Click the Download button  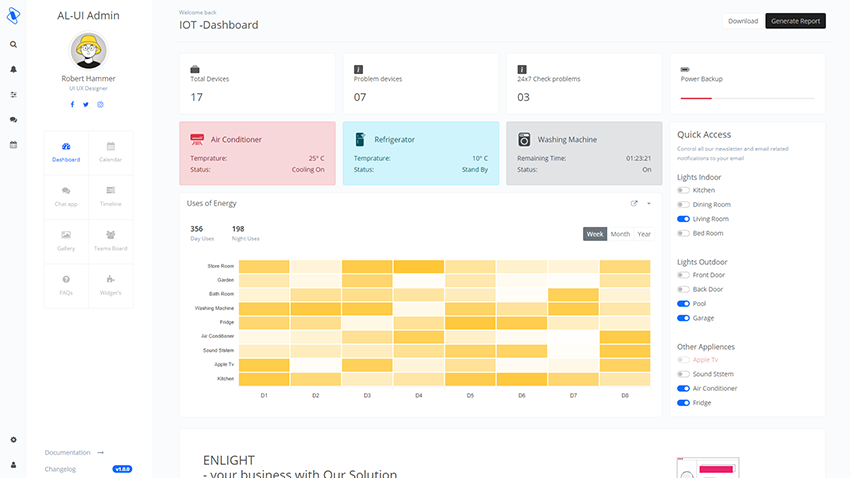[x=742, y=21]
